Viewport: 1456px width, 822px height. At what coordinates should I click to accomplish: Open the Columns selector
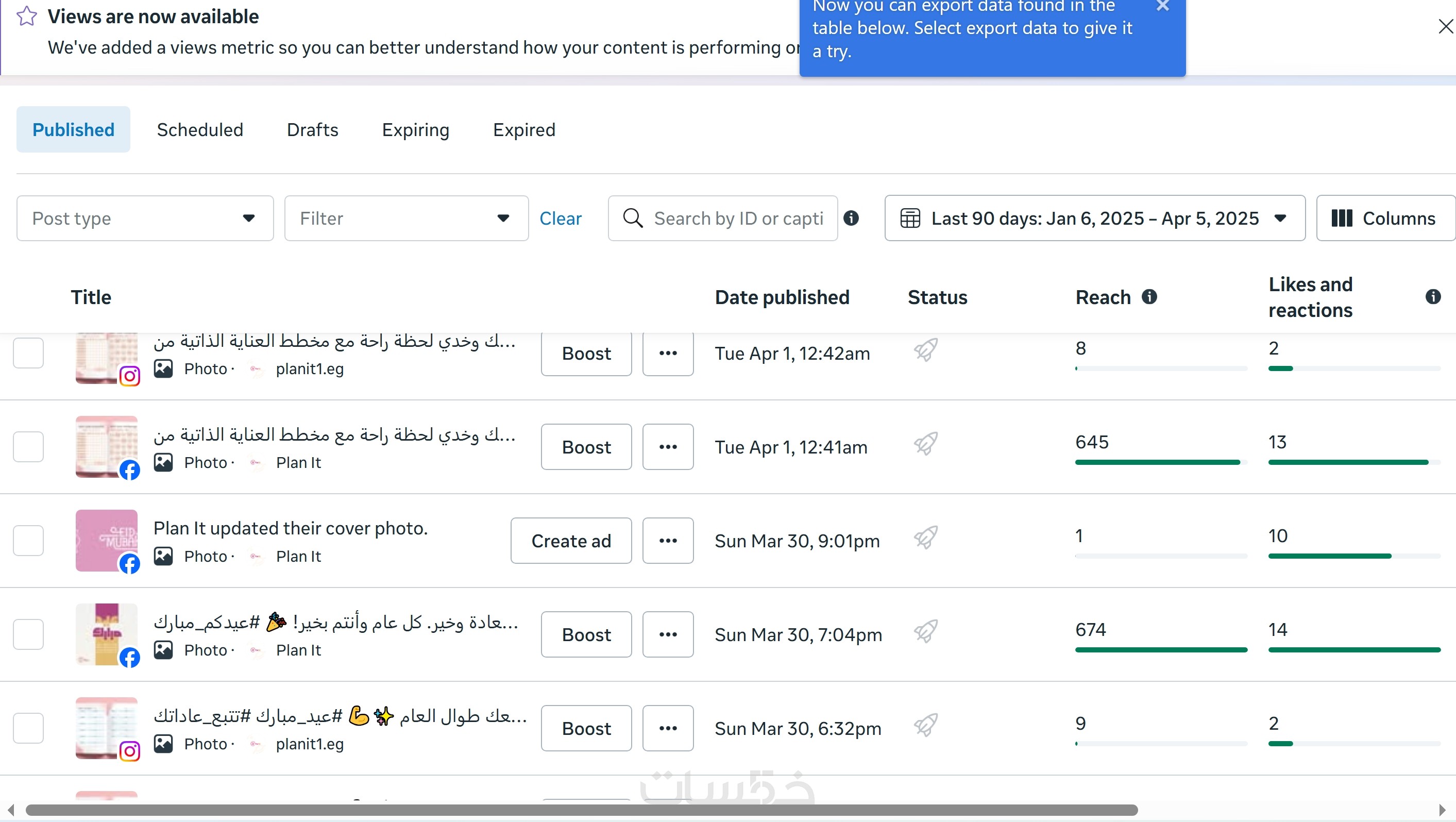pyautogui.click(x=1385, y=218)
